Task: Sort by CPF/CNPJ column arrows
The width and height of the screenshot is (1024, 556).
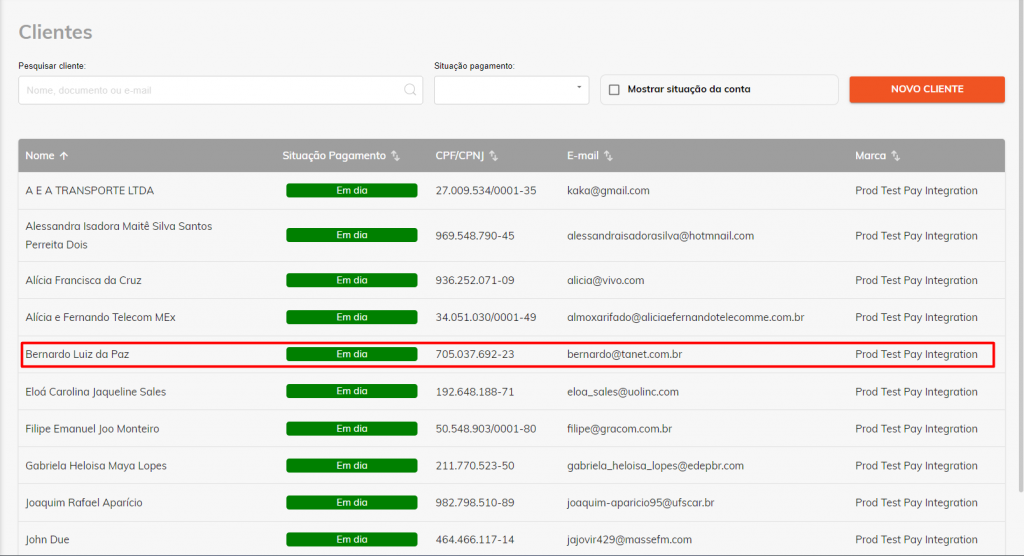Action: point(494,155)
